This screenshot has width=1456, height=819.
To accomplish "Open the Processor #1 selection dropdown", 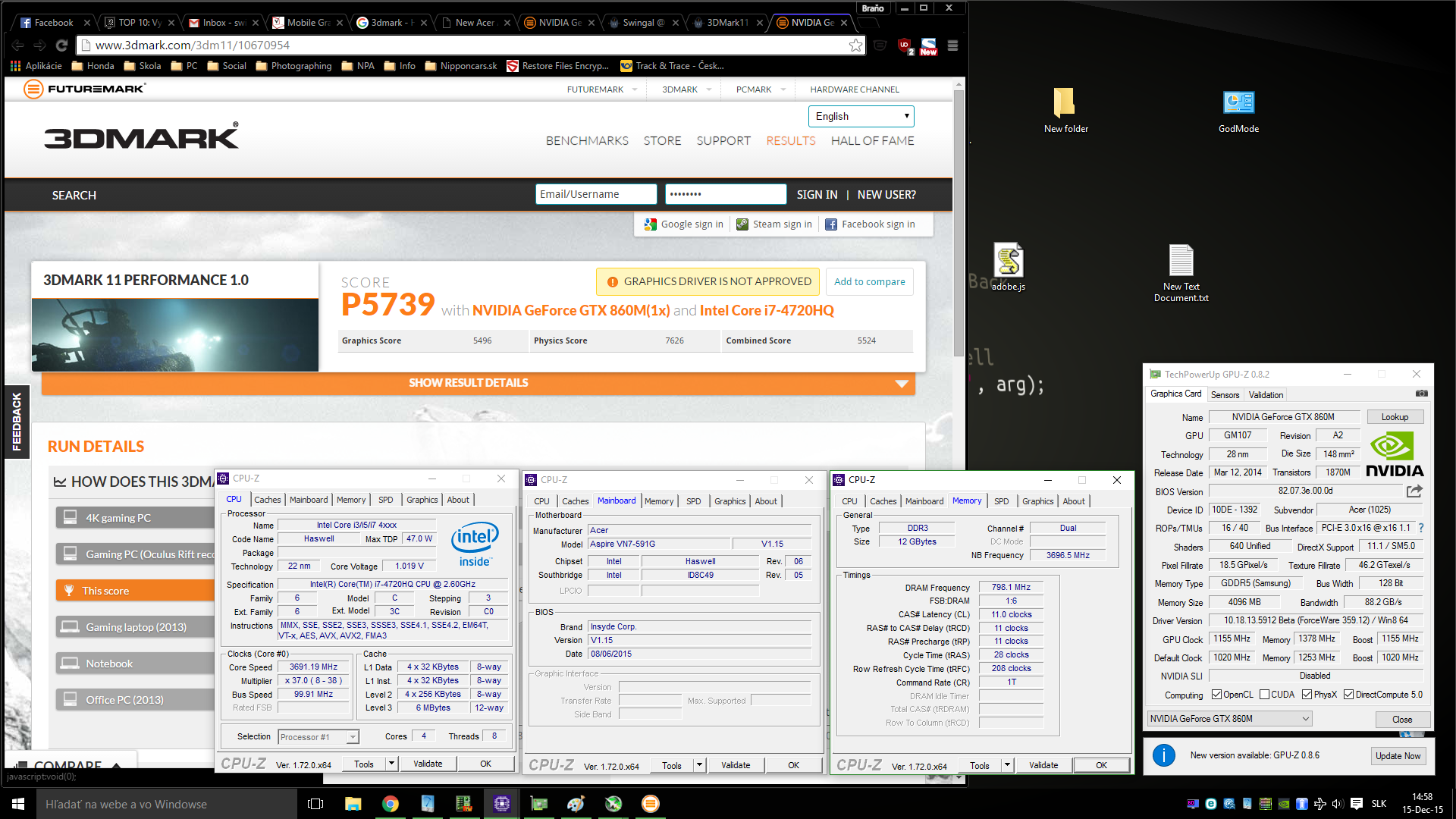I will 318,737.
